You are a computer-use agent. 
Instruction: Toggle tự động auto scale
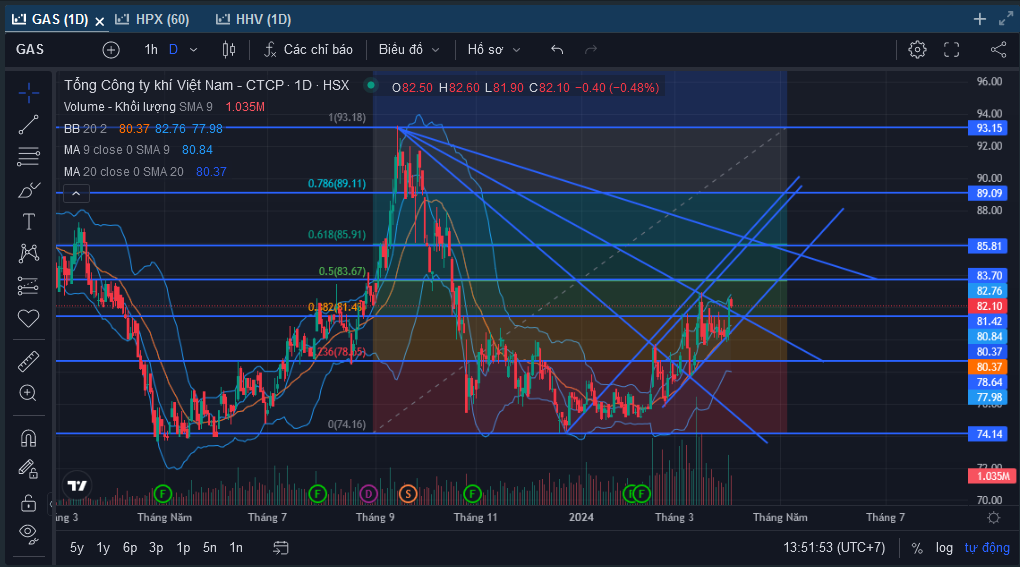tap(987, 547)
